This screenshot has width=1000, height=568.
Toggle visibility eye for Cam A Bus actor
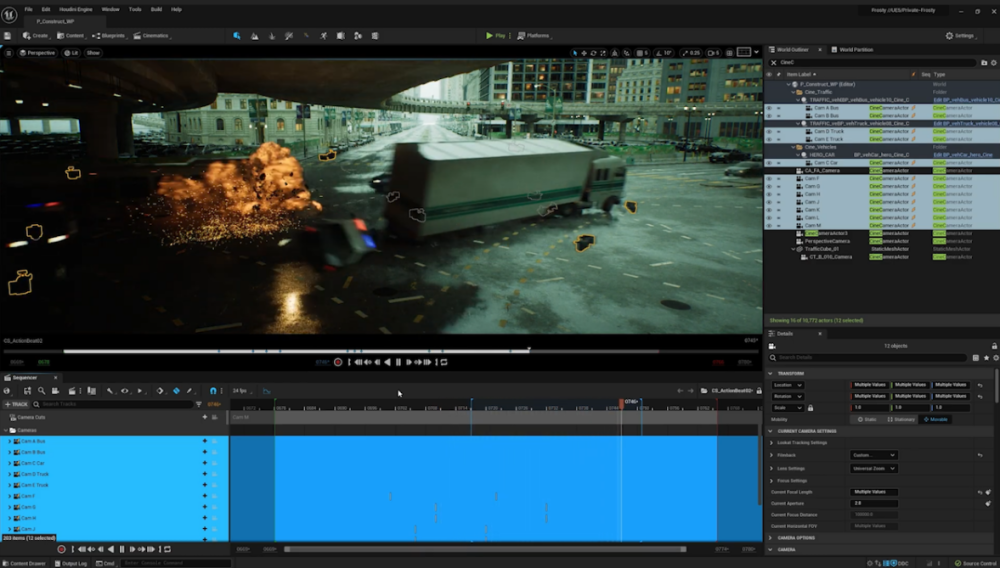coord(769,107)
